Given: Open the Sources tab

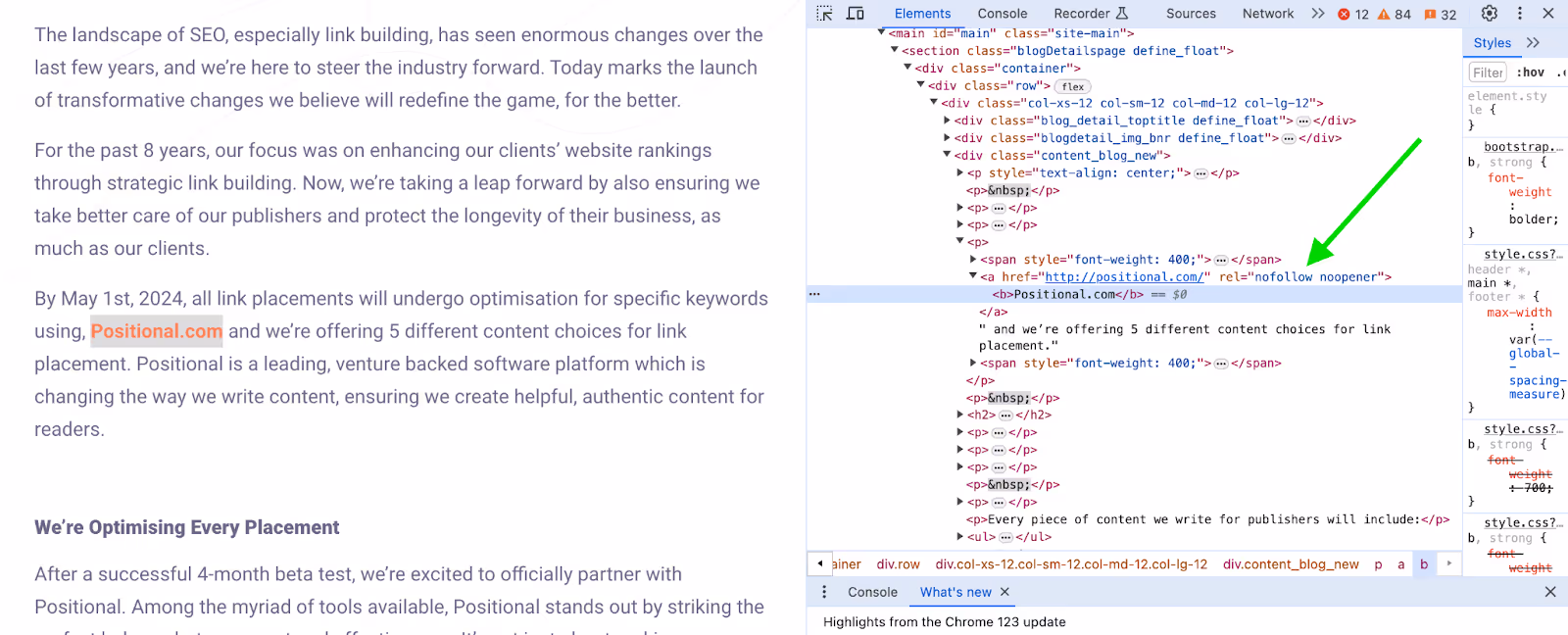Looking at the screenshot, I should point(1191,14).
